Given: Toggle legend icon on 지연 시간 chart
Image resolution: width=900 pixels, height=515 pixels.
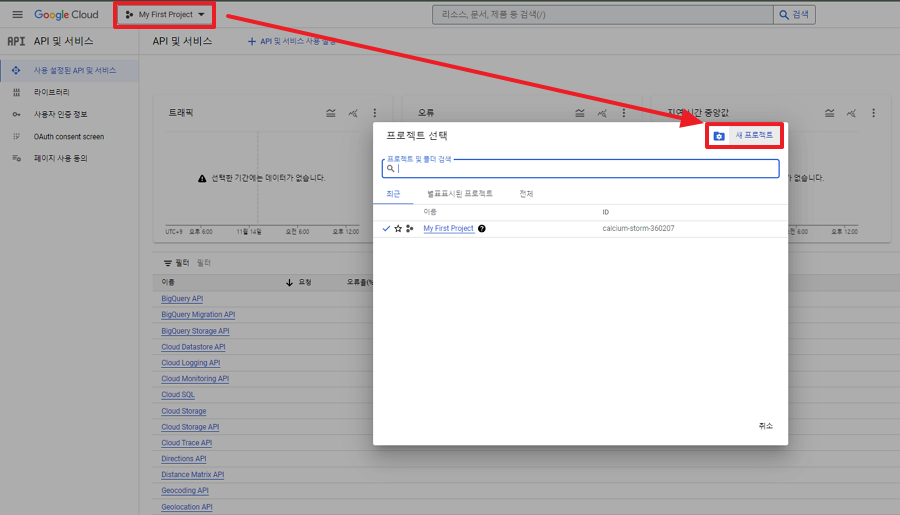Looking at the screenshot, I should [x=829, y=113].
